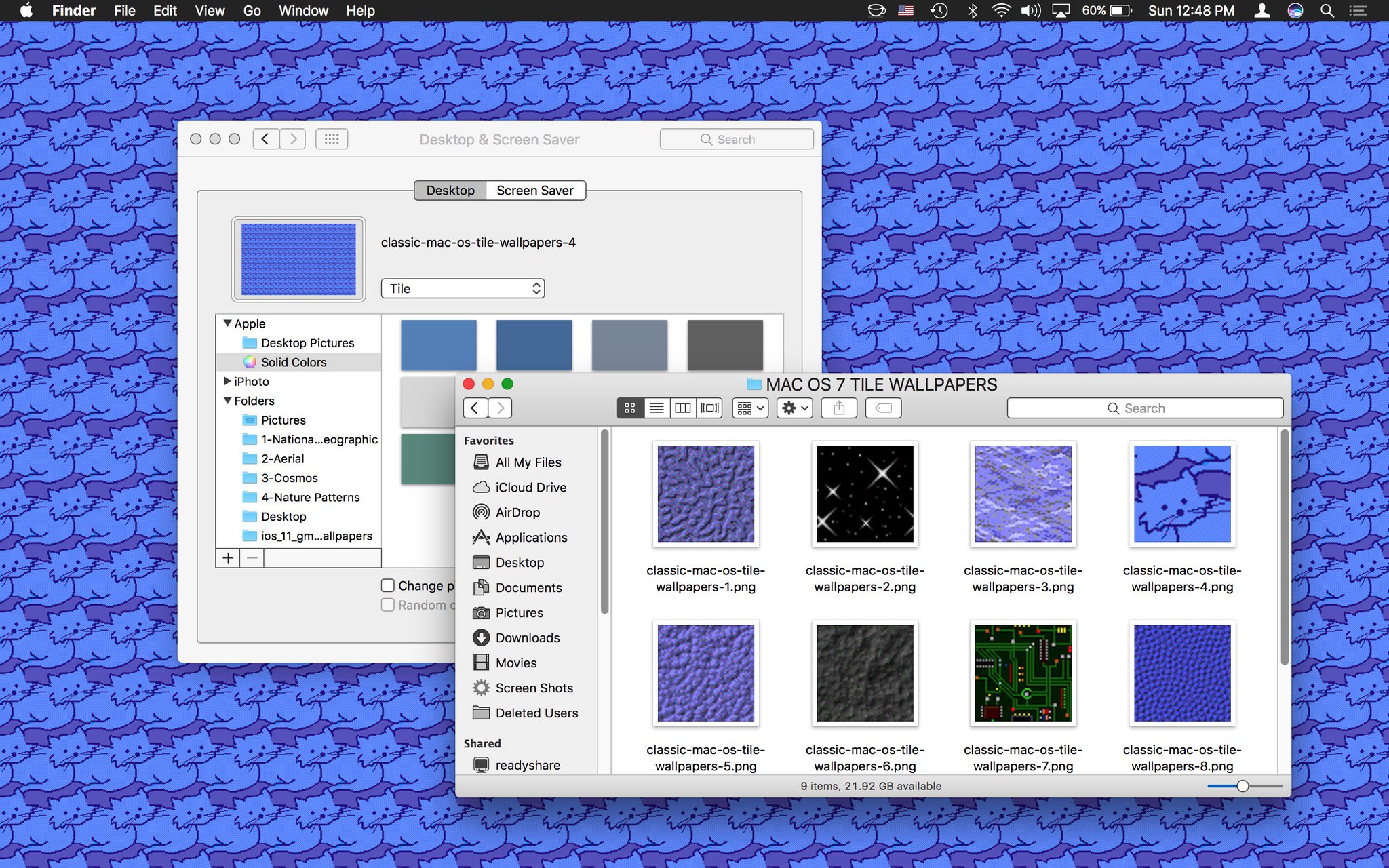This screenshot has width=1389, height=868.
Task: Click the Show All grid icon in preferences
Action: 332,138
